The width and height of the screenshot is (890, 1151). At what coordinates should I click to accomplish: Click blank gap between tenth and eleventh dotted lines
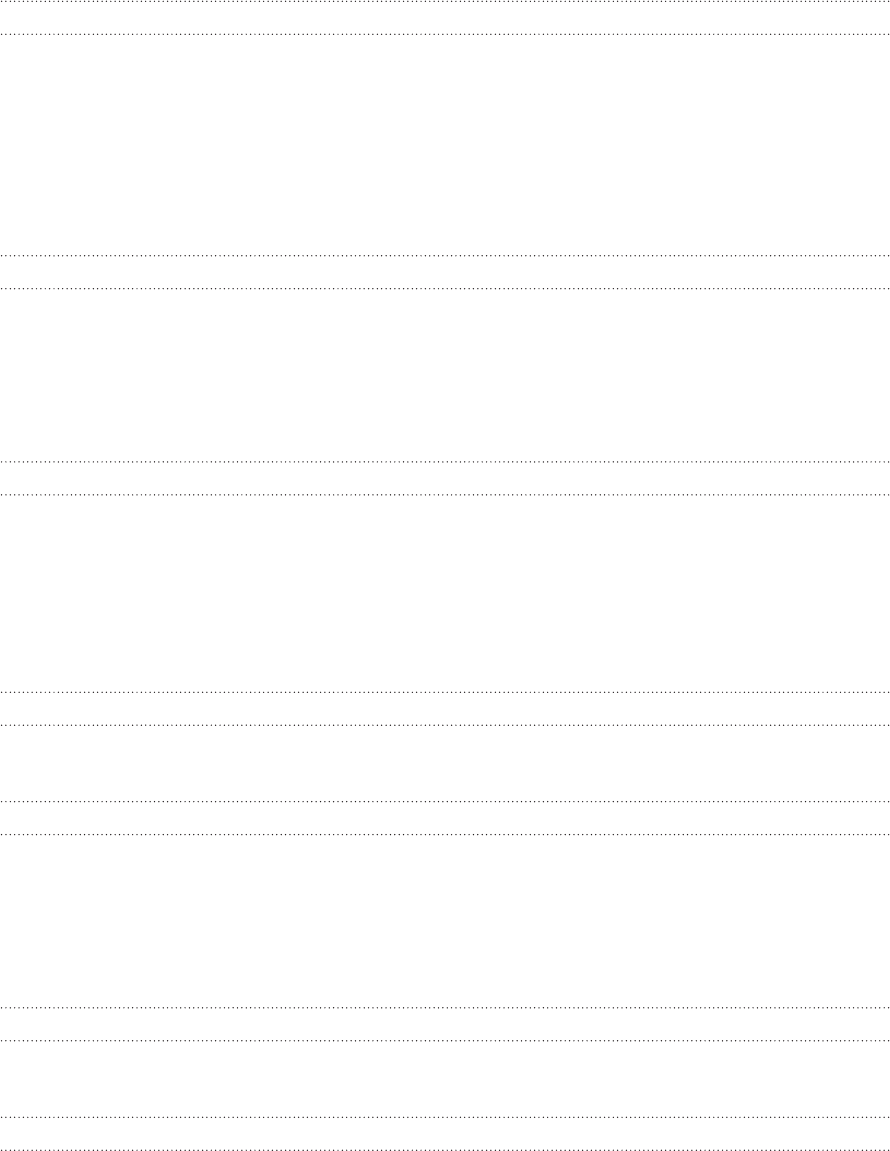[445, 921]
